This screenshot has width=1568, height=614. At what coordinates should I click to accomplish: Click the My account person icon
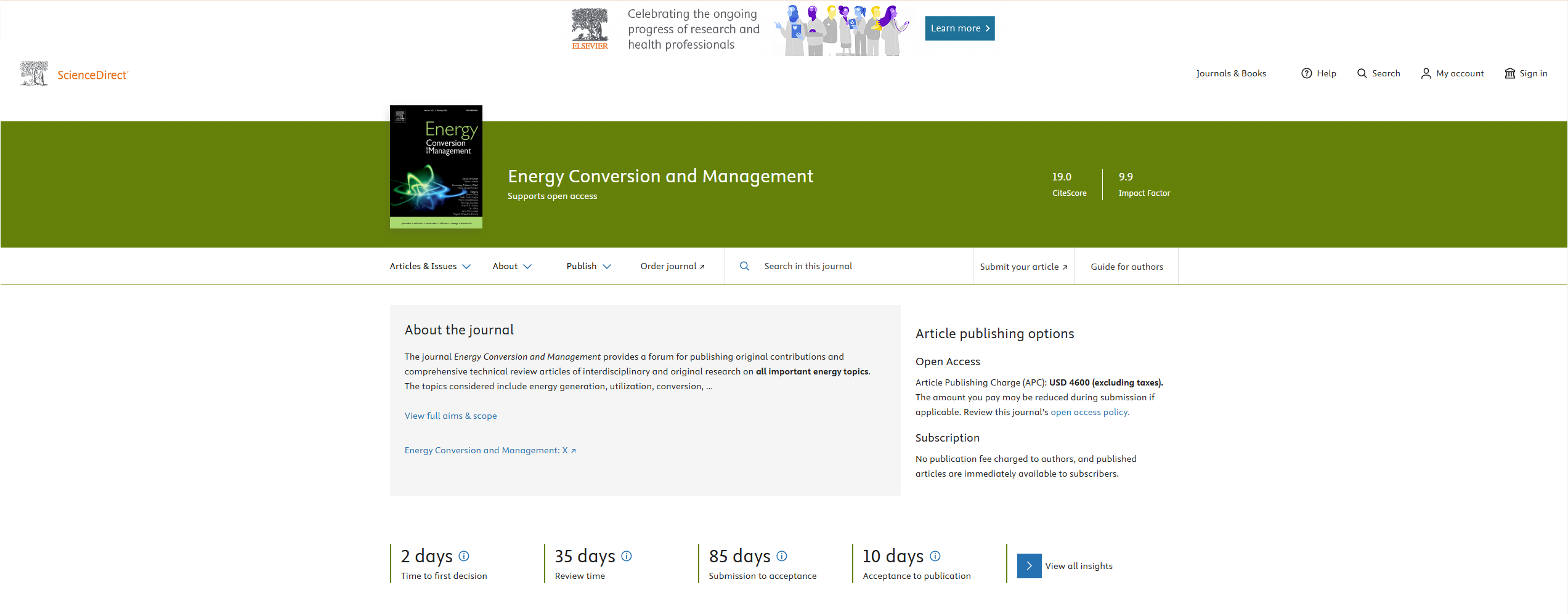pyautogui.click(x=1426, y=73)
